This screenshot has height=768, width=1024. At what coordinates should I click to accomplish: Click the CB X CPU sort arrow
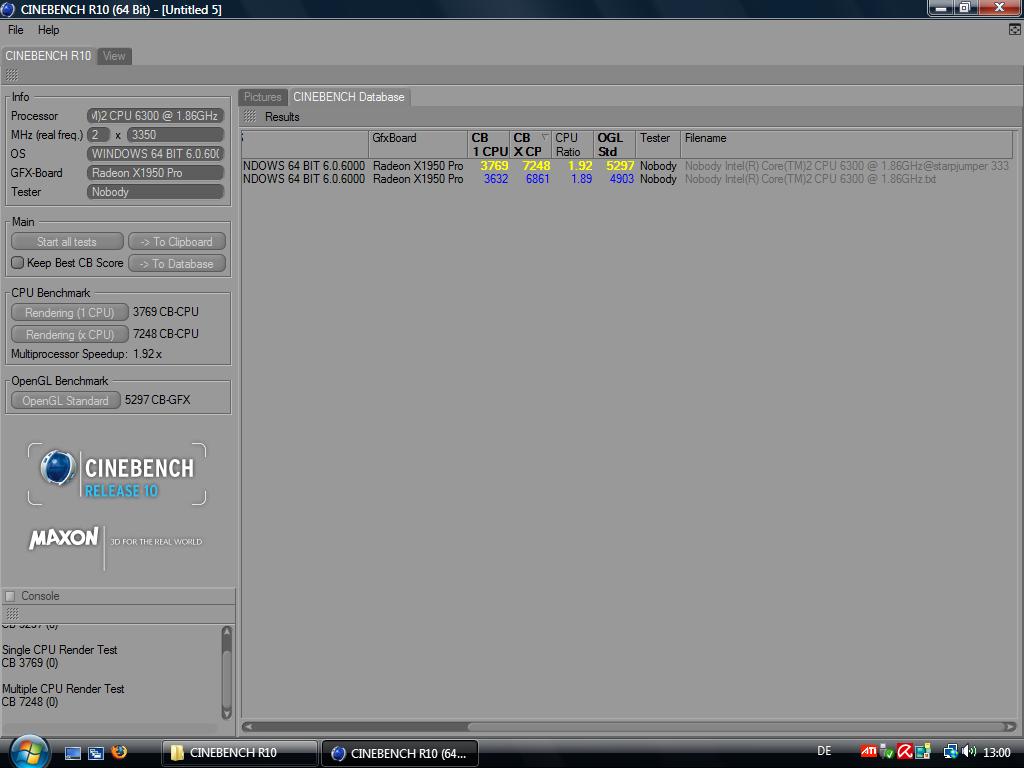[x=544, y=137]
